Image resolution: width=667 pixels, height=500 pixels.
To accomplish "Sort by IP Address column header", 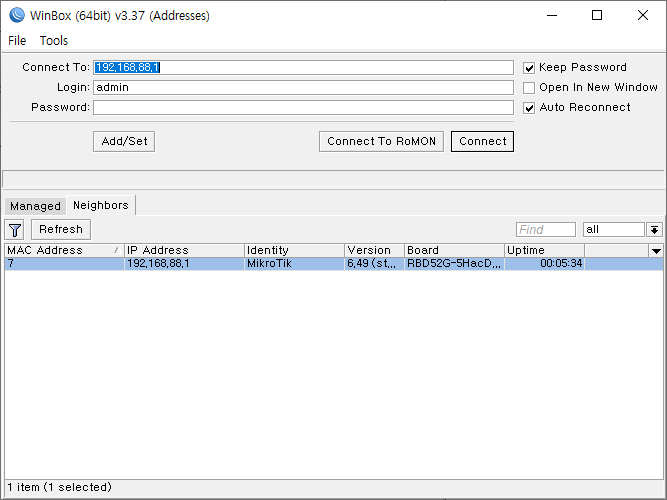I will tap(184, 250).
